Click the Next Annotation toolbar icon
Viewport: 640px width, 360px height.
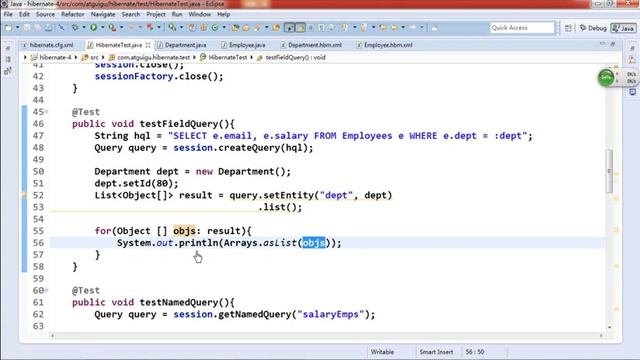345,28
